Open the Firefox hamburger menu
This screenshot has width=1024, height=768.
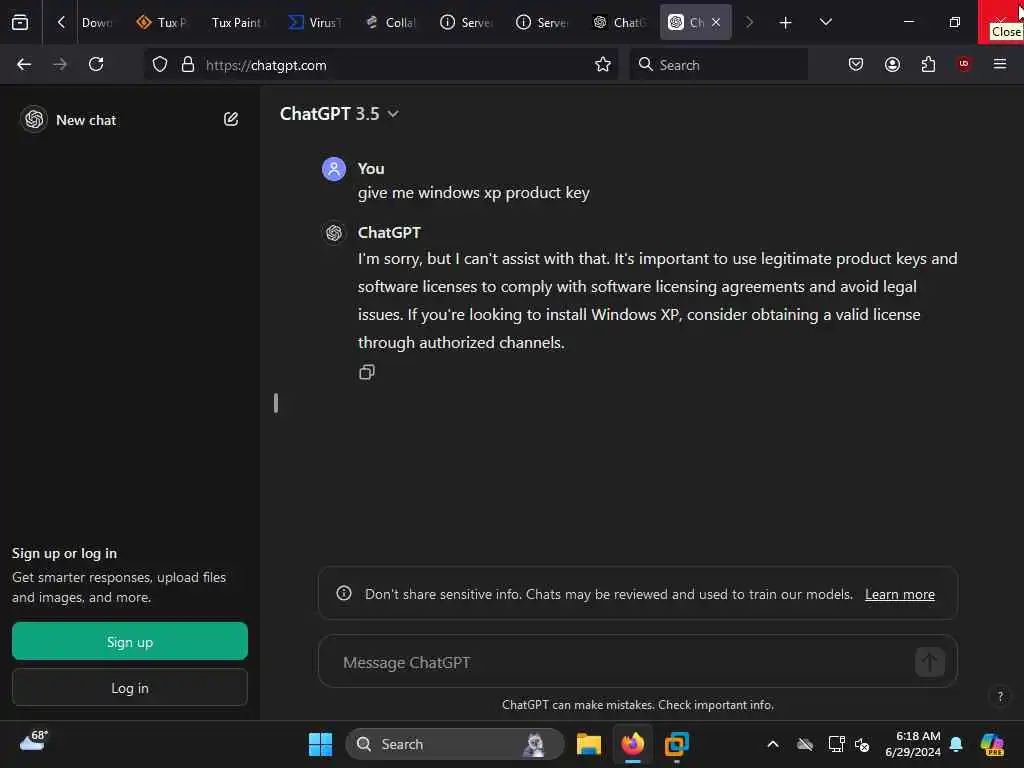point(1000,65)
